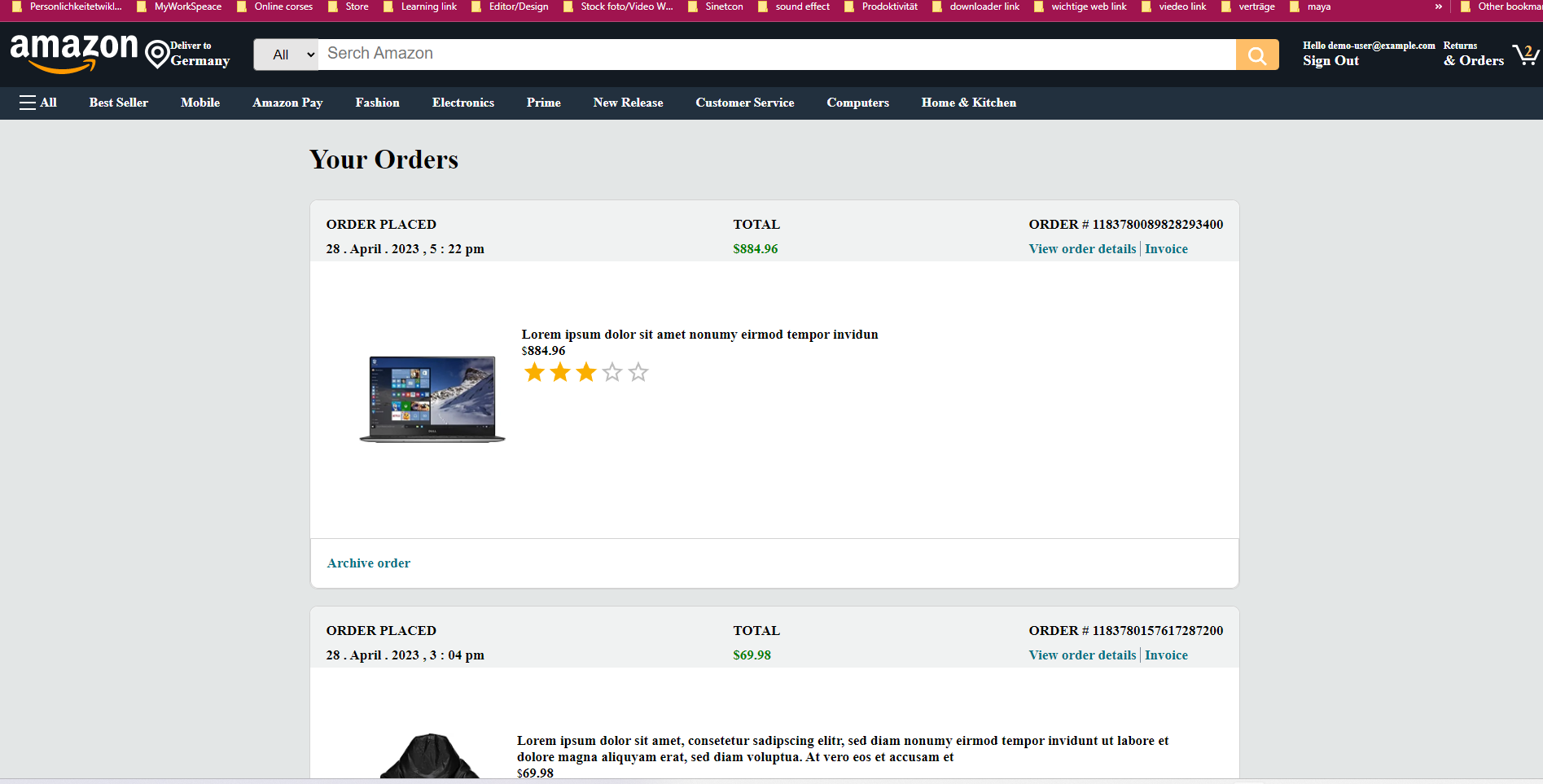The height and width of the screenshot is (784, 1543).
Task: Click the Deliver to Germany location pin
Action: 157,55
